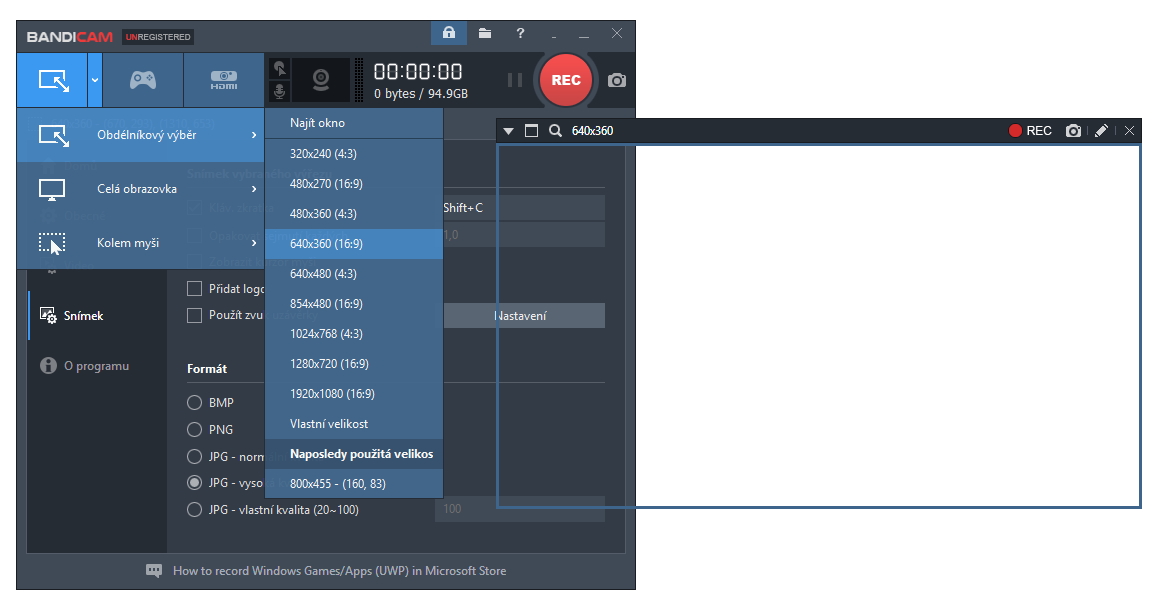The height and width of the screenshot is (606, 1175).
Task: Open Snímek sidebar tab
Action: (x=96, y=315)
